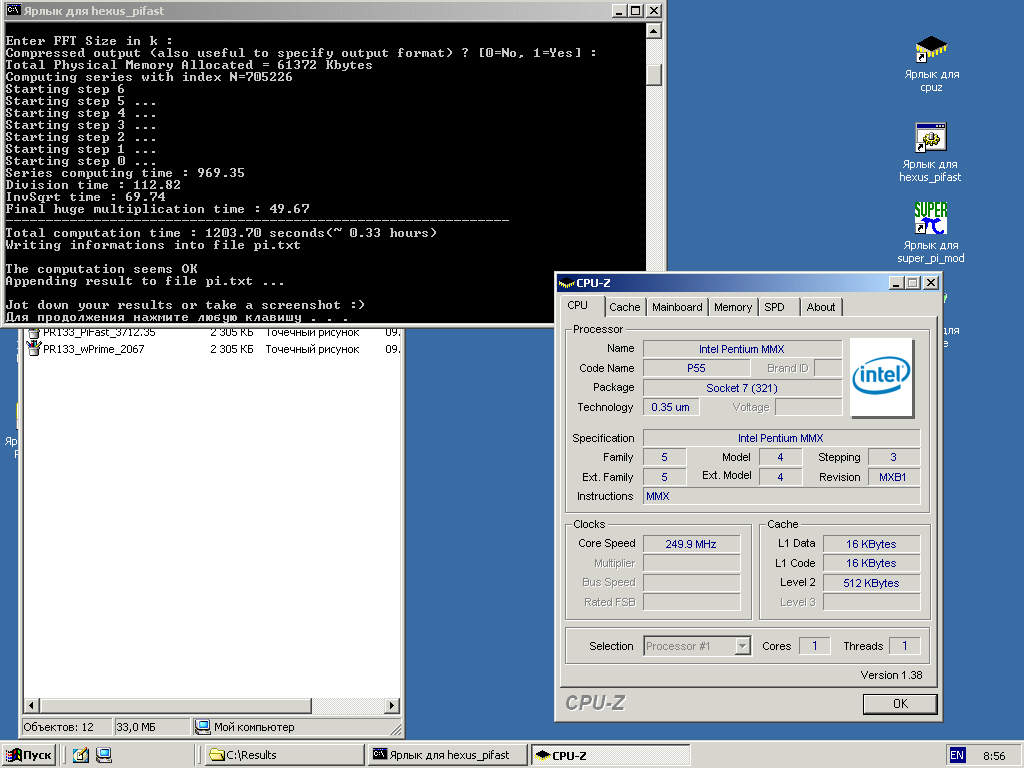This screenshot has height=768, width=1024.
Task: Open the Mainboard tab in CPU-Z
Action: click(x=677, y=307)
